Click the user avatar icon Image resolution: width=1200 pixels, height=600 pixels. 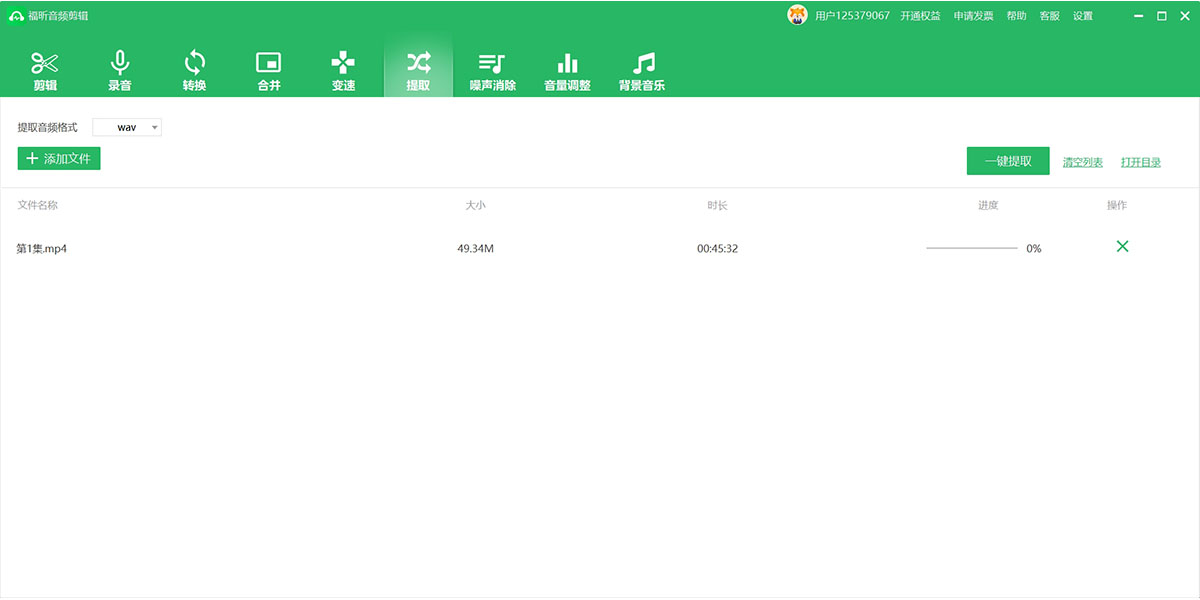[x=797, y=16]
